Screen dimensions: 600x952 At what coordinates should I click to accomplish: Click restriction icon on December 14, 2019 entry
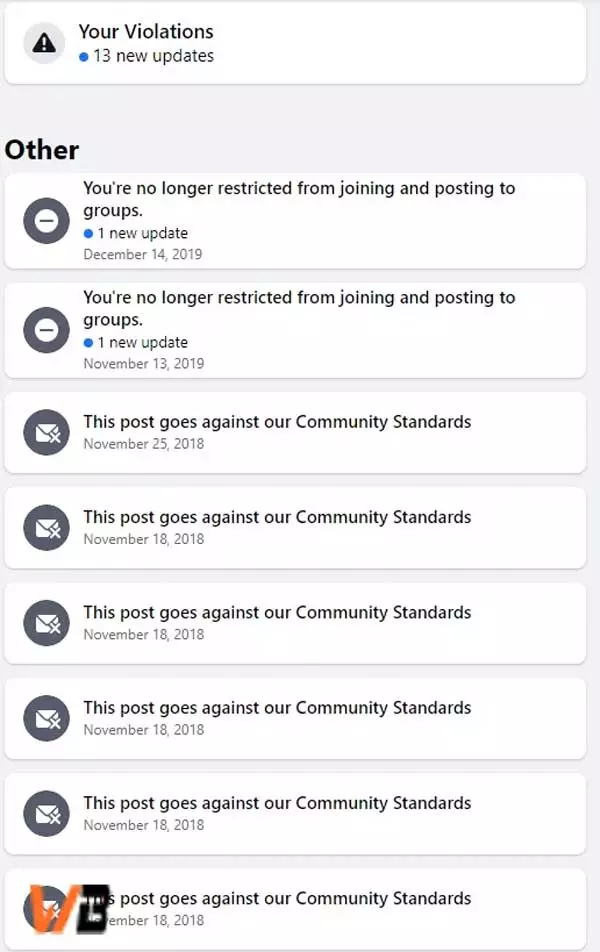46,220
